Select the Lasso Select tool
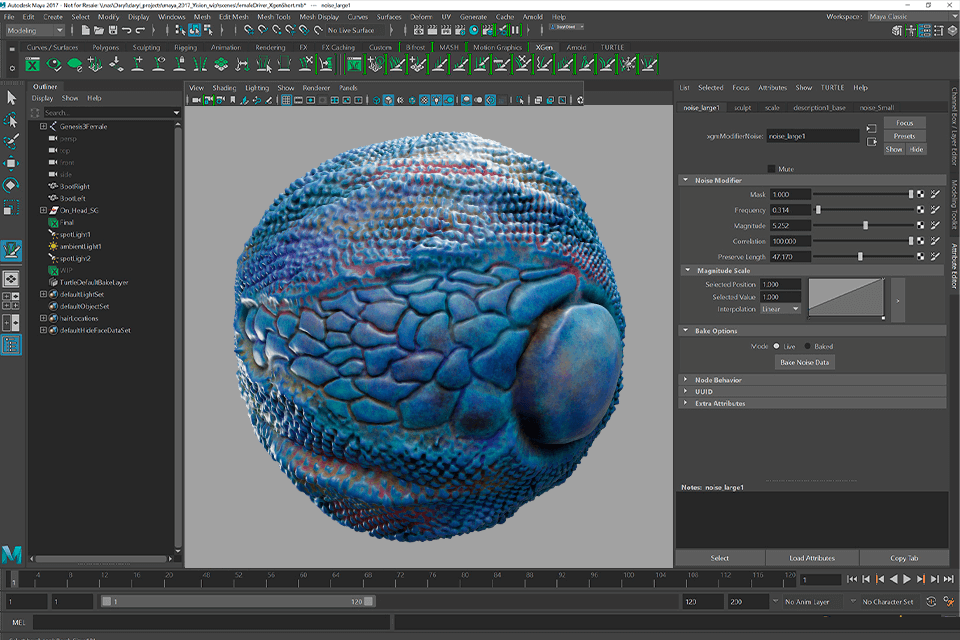Screen dimensions: 960x640 pyautogui.click(x=11, y=120)
